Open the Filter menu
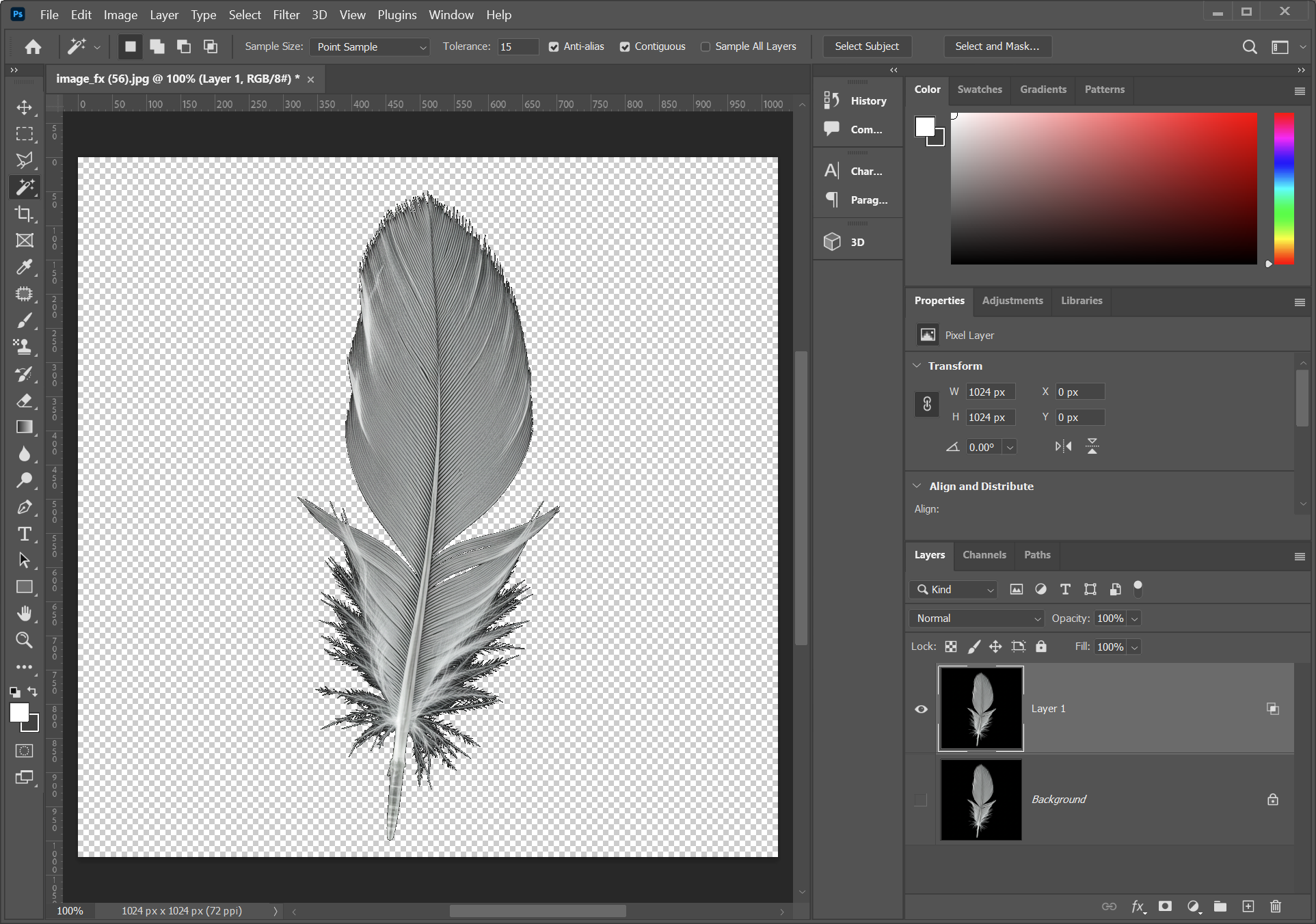The width and height of the screenshot is (1316, 924). (286, 14)
